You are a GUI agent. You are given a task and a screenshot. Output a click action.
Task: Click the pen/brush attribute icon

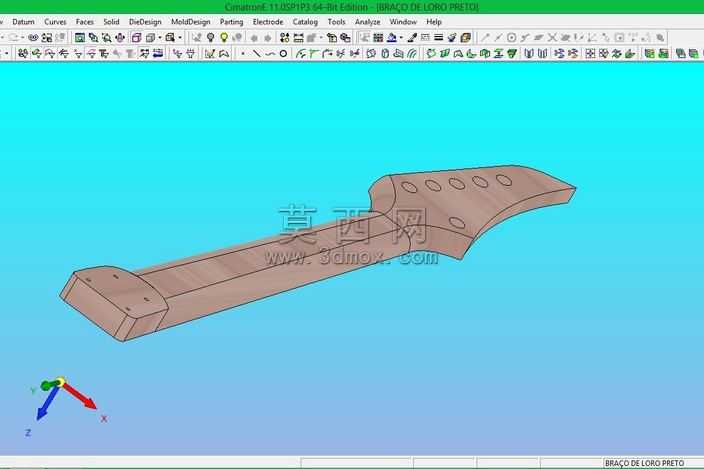(412, 38)
